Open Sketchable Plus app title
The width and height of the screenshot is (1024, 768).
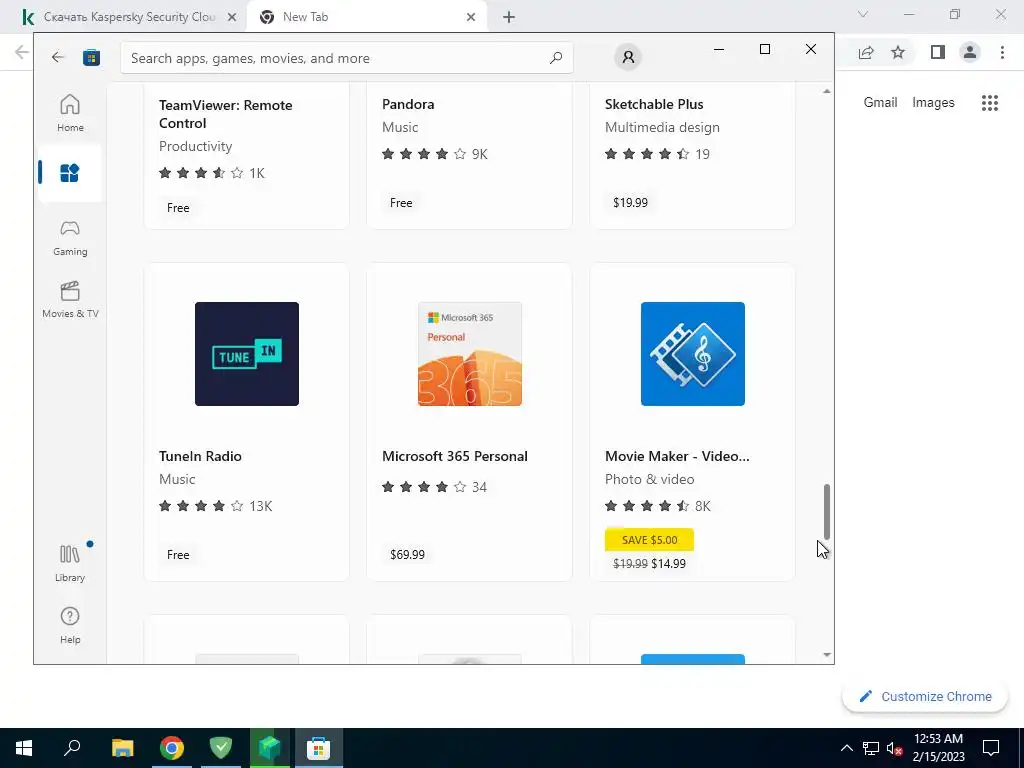pos(654,104)
